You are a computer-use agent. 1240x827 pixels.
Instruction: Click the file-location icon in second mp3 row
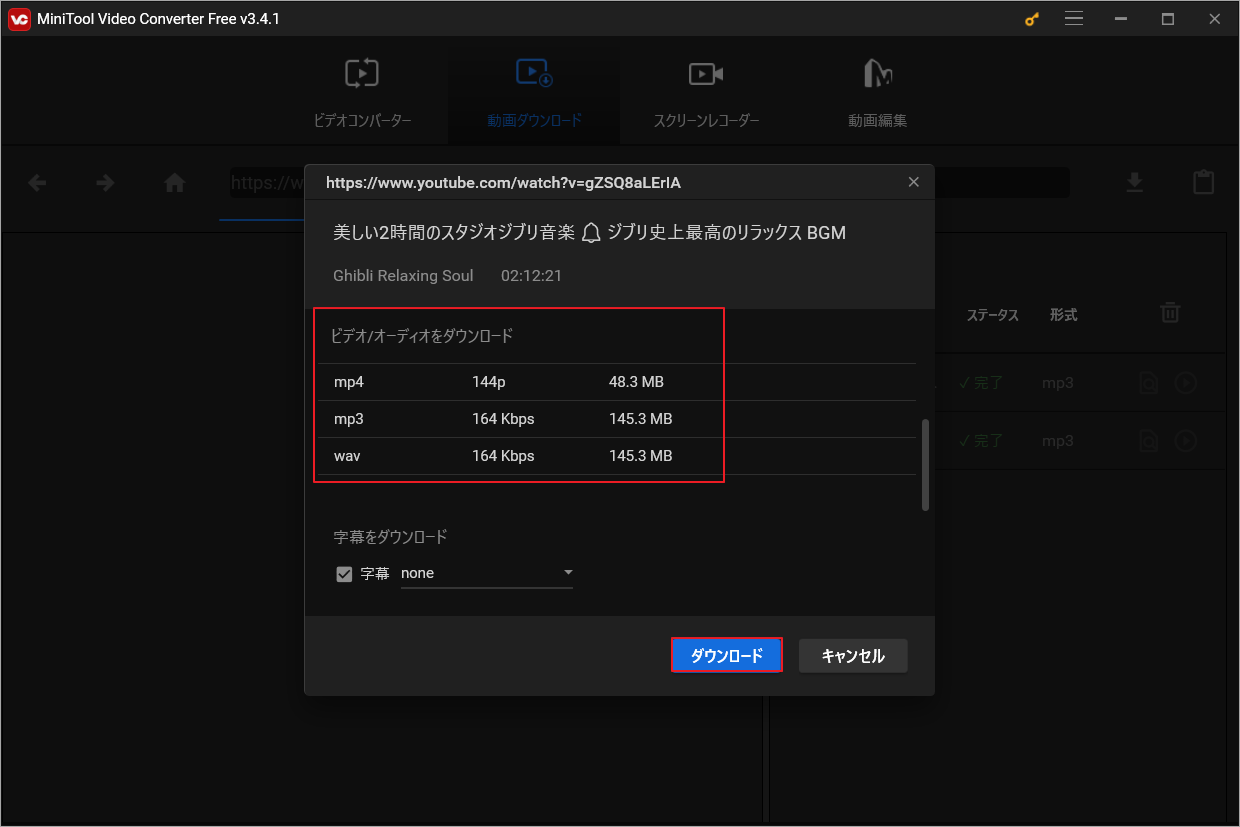click(x=1150, y=441)
